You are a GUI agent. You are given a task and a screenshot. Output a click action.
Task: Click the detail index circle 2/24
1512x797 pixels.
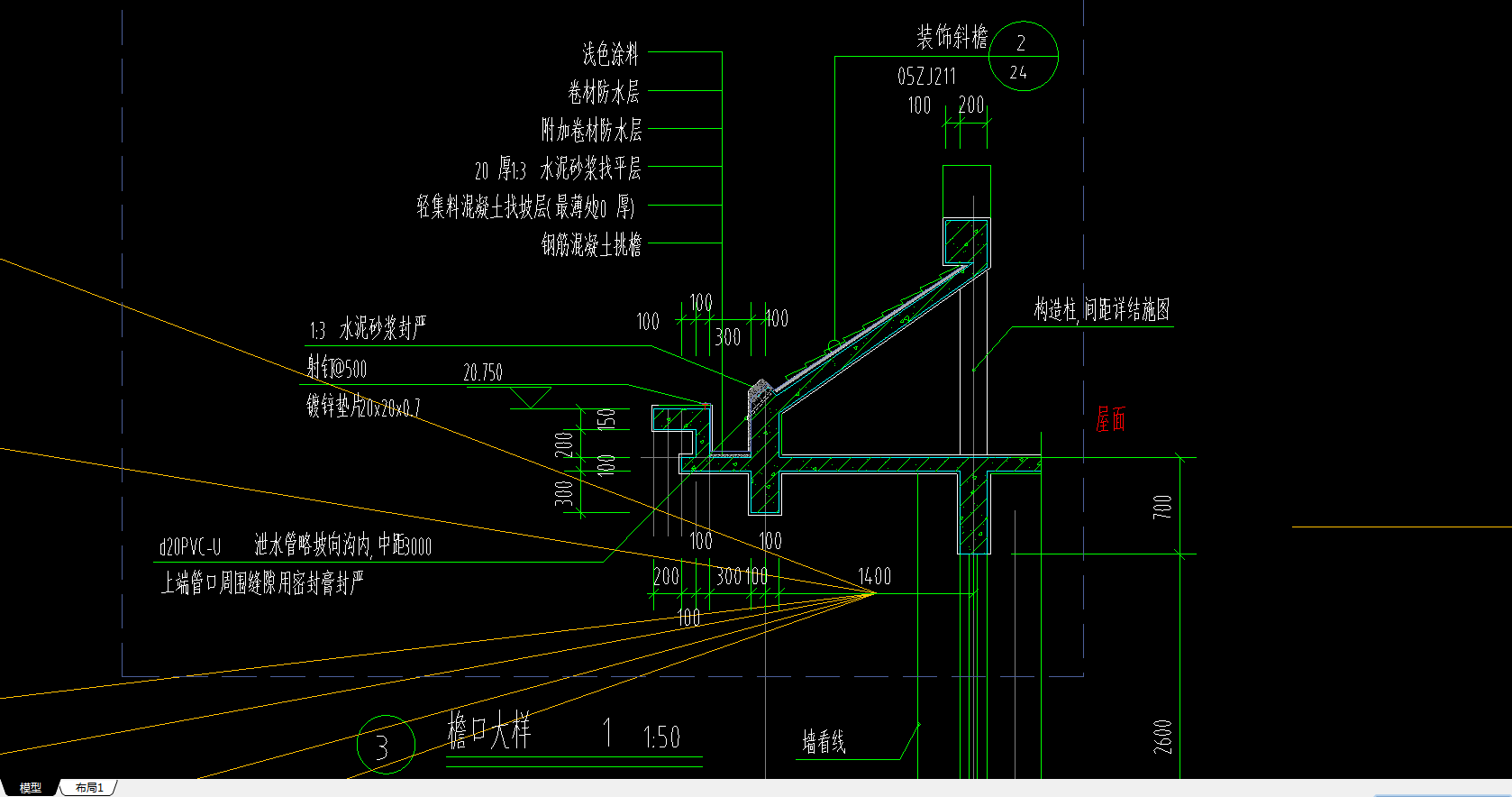(x=1023, y=56)
